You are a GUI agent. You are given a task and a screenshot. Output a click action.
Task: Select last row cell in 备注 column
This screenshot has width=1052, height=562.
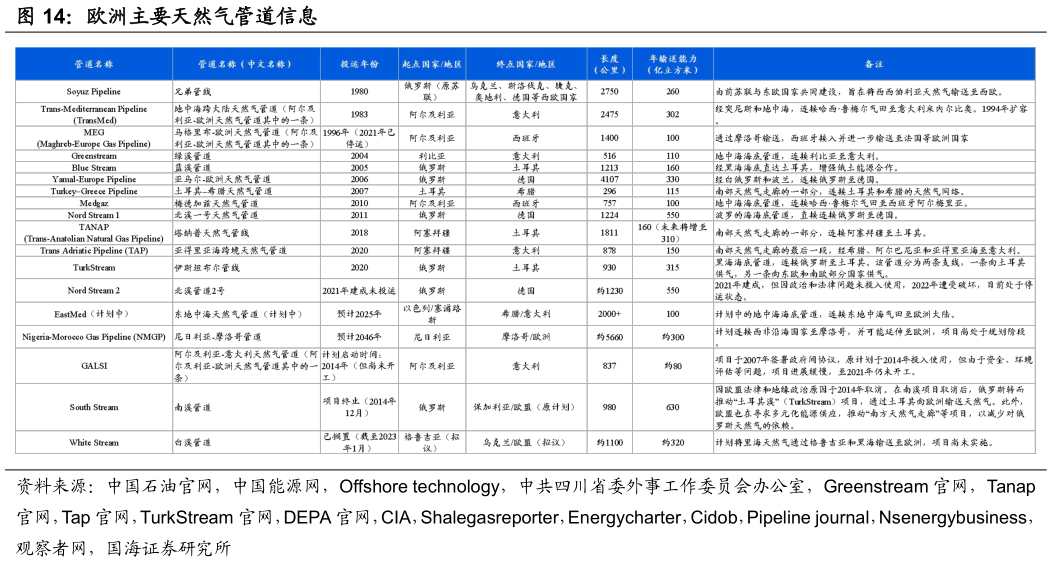tap(874, 442)
